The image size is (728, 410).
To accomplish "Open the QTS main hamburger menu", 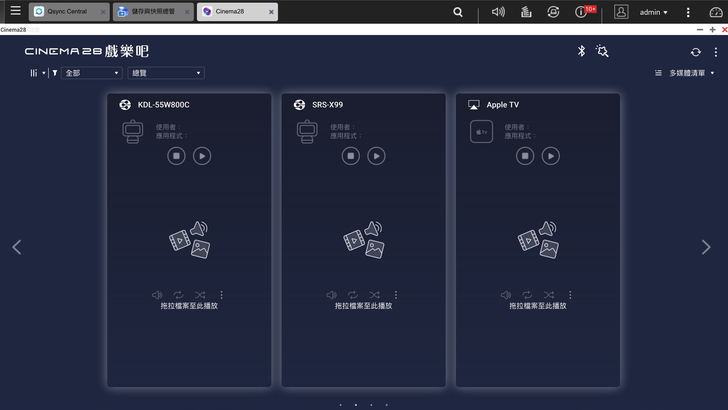I will point(14,11).
